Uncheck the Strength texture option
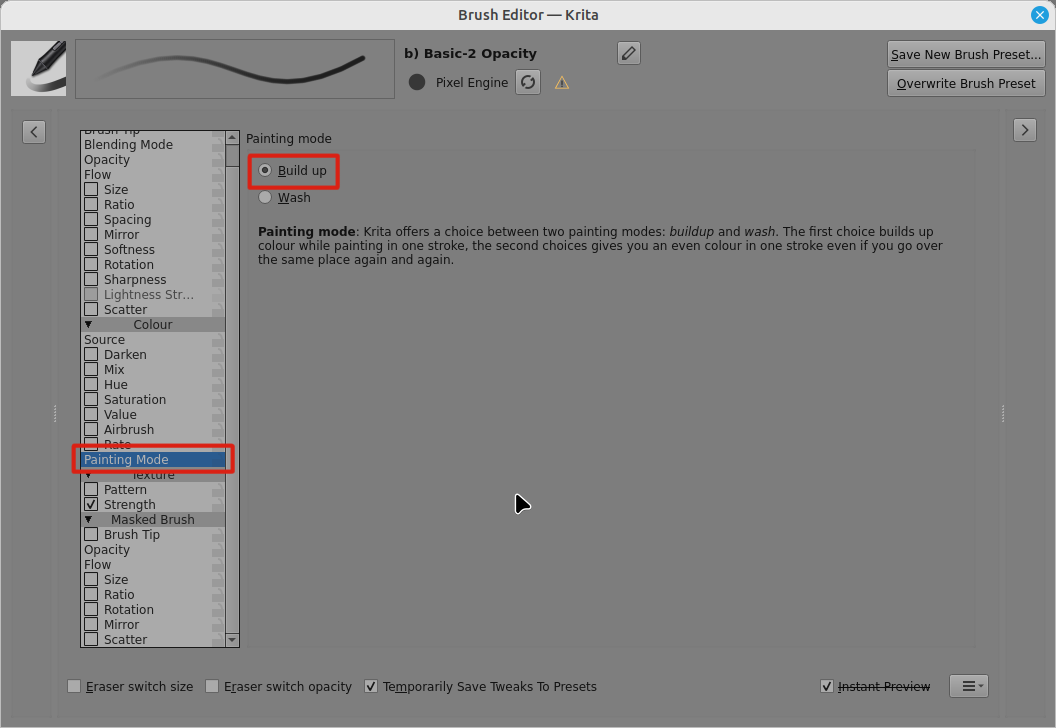Screen dimensions: 1056x728 point(91,504)
